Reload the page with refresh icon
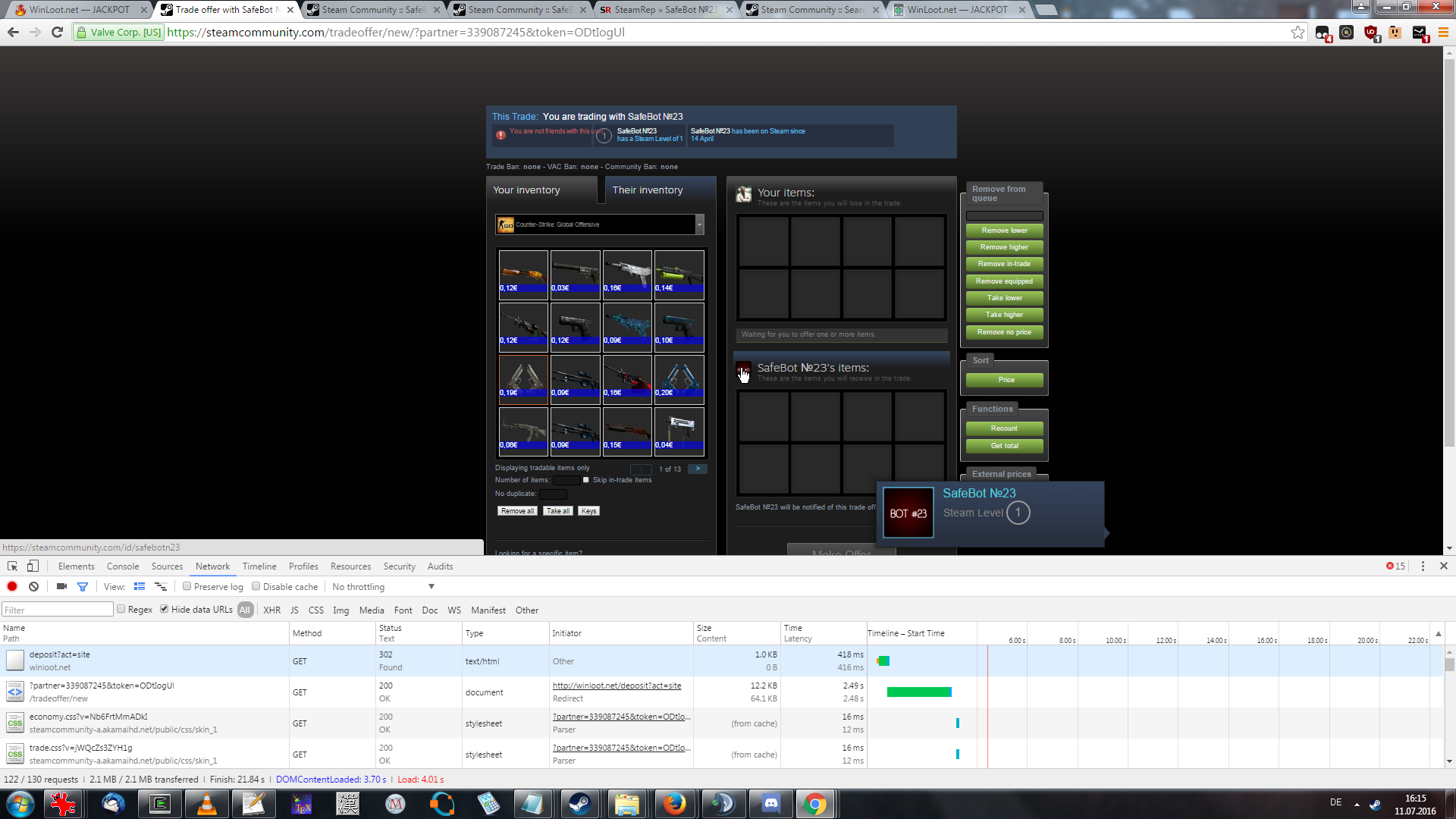Viewport: 1456px width, 819px height. click(57, 33)
